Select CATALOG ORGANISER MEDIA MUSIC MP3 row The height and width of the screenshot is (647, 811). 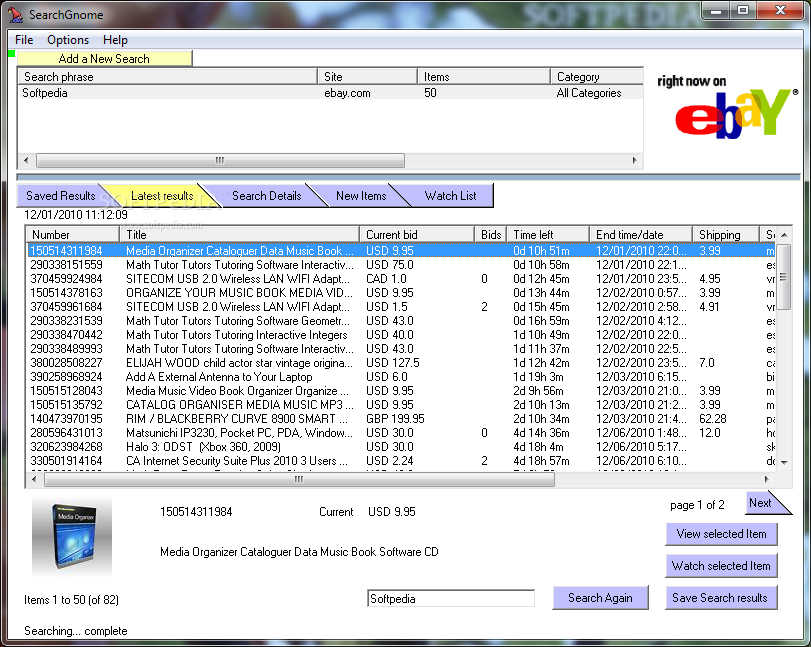pyautogui.click(x=401, y=404)
